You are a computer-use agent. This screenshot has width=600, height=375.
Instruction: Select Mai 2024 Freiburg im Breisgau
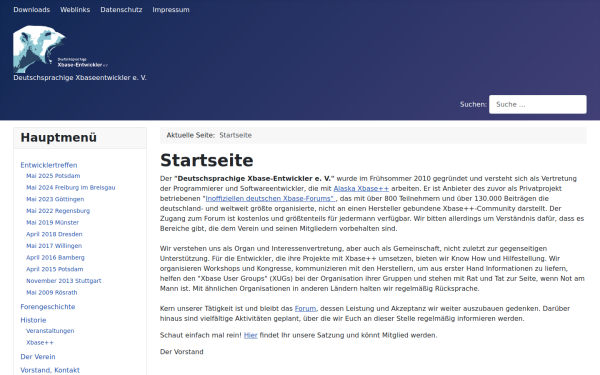pyautogui.click(x=70, y=188)
